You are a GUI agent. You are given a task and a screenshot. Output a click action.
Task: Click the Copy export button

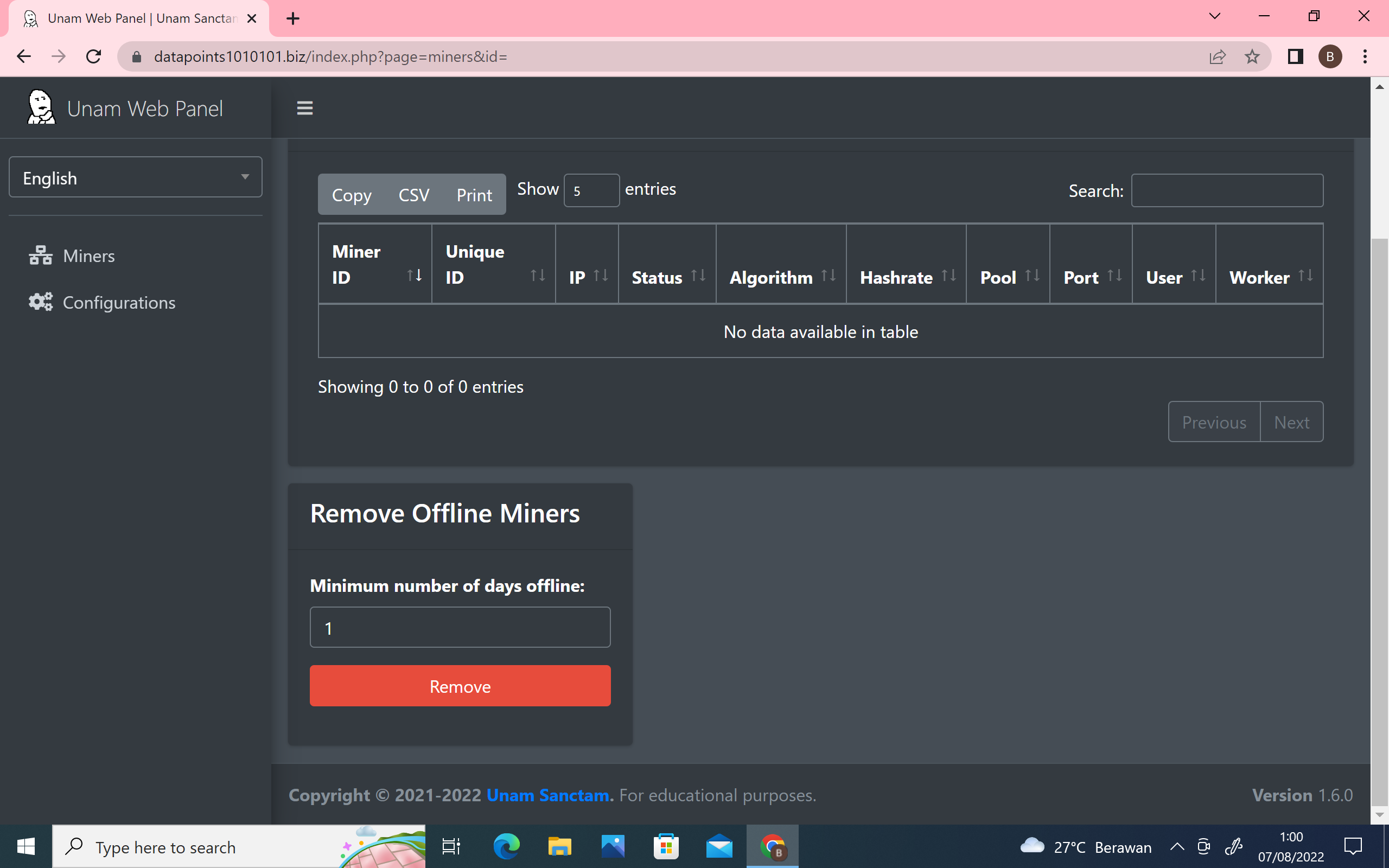click(351, 195)
